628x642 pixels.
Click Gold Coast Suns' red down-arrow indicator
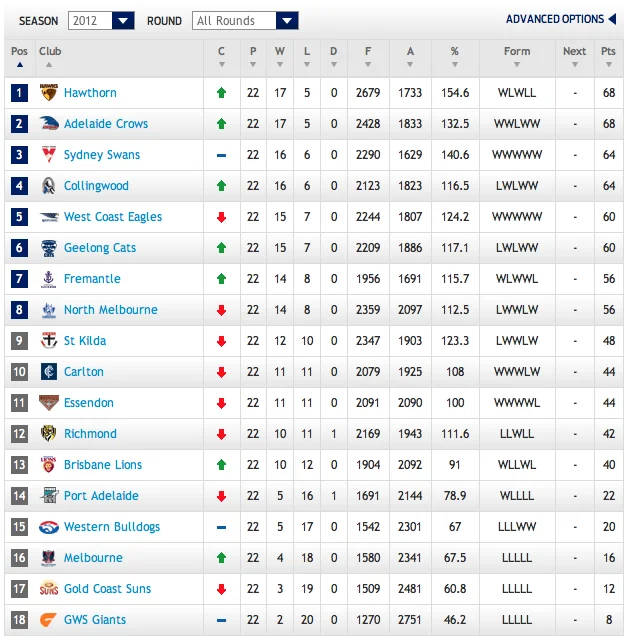click(221, 589)
